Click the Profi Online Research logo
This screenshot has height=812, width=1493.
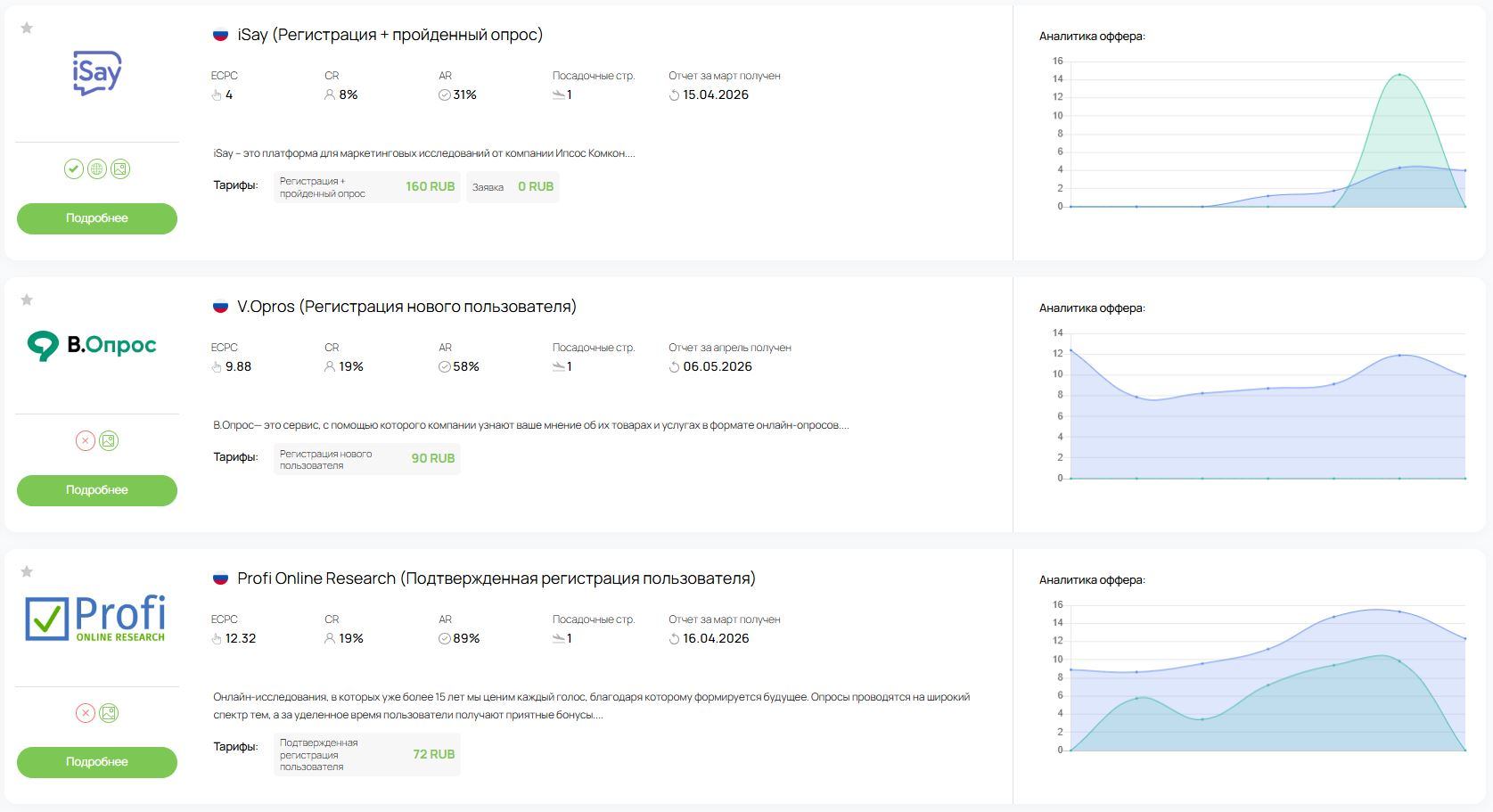tap(95, 618)
